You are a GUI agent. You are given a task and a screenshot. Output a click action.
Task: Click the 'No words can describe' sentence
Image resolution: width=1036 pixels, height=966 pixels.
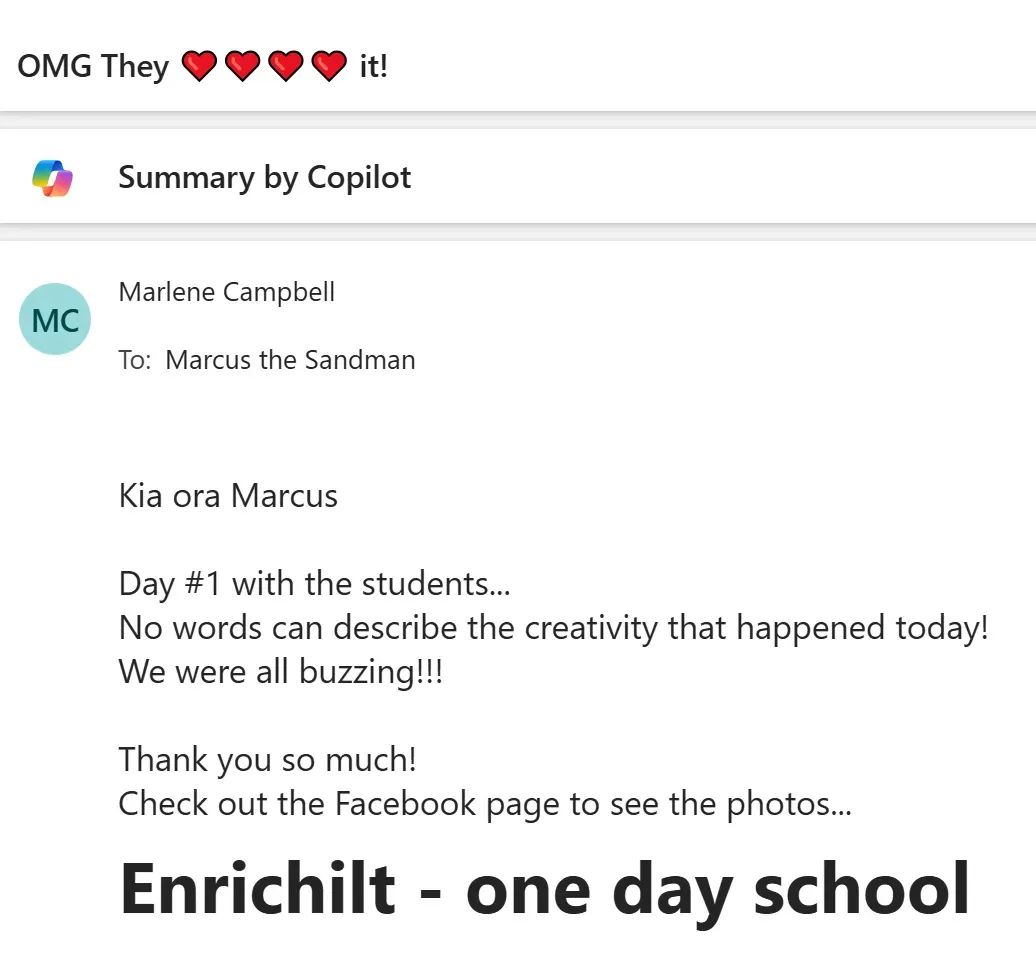[554, 628]
